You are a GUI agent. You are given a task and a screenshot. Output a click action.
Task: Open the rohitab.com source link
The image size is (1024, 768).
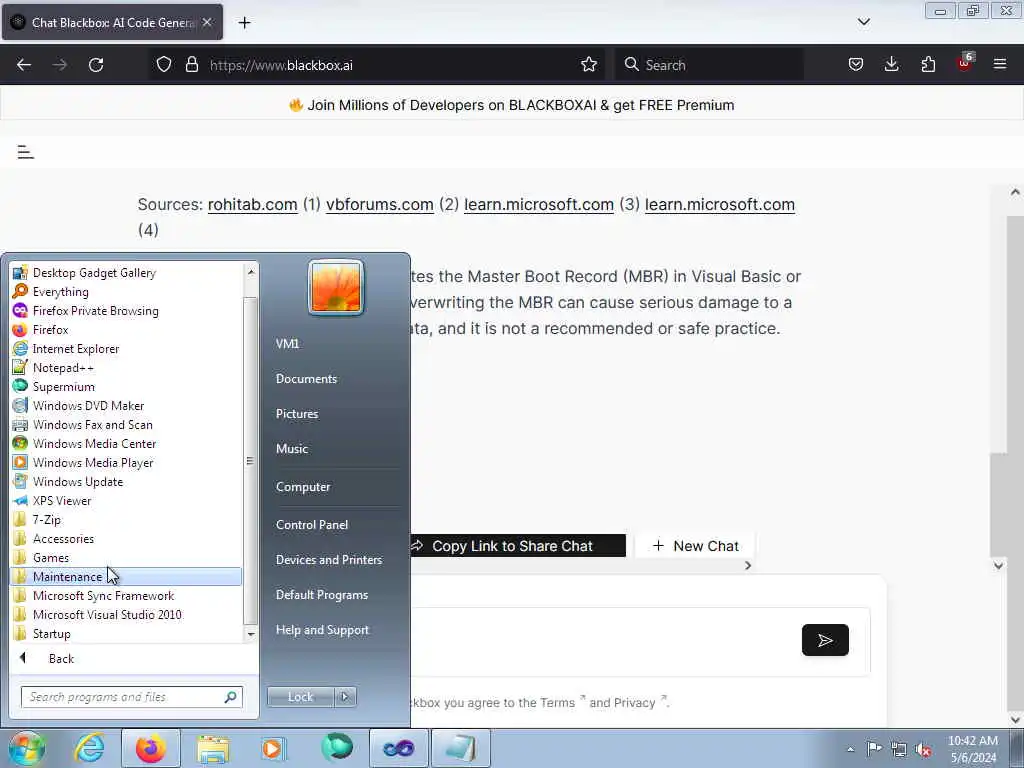click(x=253, y=204)
